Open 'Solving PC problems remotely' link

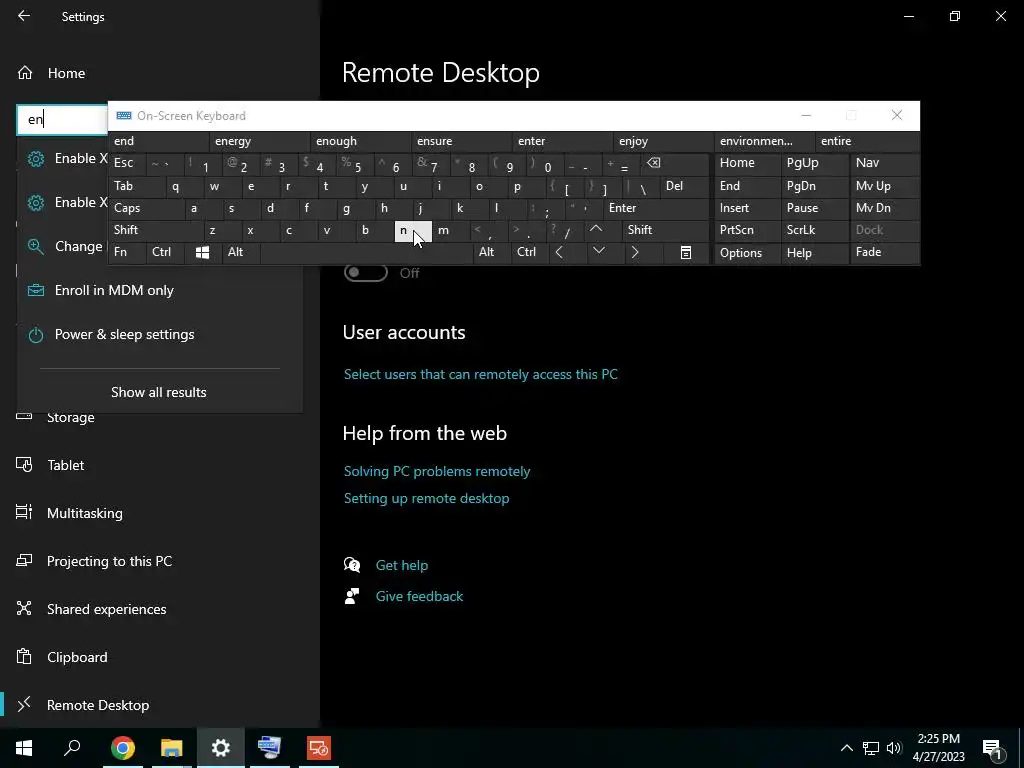coord(437,472)
